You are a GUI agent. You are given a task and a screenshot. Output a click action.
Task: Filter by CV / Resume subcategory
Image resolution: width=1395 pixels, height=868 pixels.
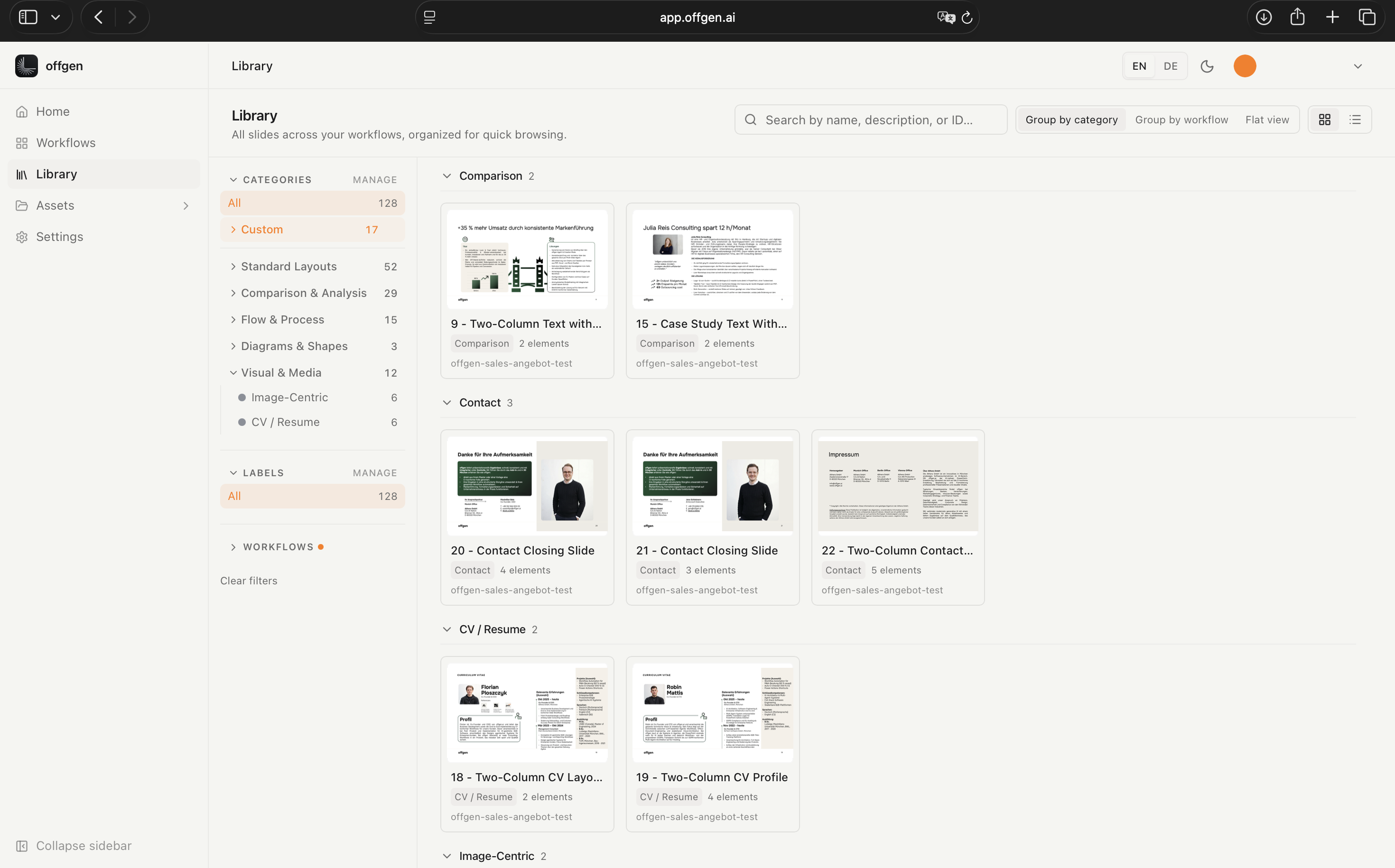[312, 422]
